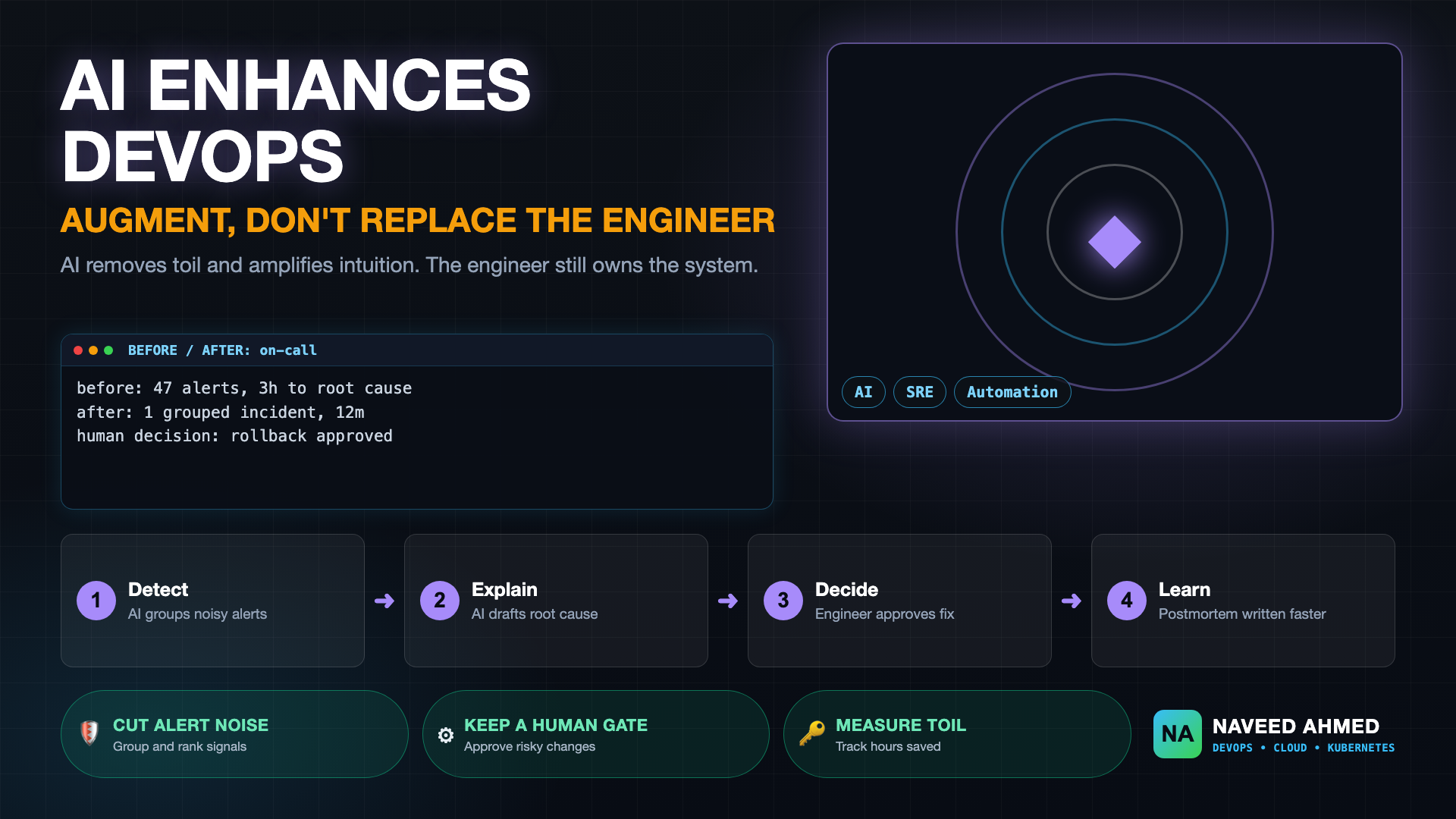Click the sentence 'AI removes toil and amplifies intuition'
The image size is (1456, 819).
tap(240, 265)
